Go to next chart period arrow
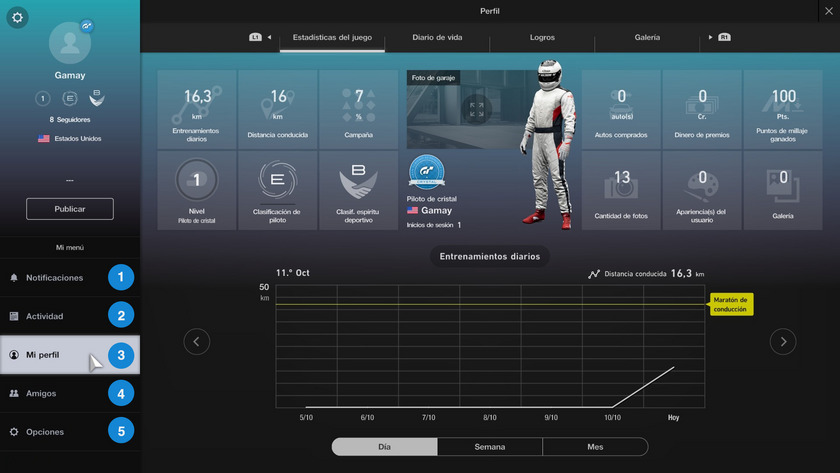 783,342
